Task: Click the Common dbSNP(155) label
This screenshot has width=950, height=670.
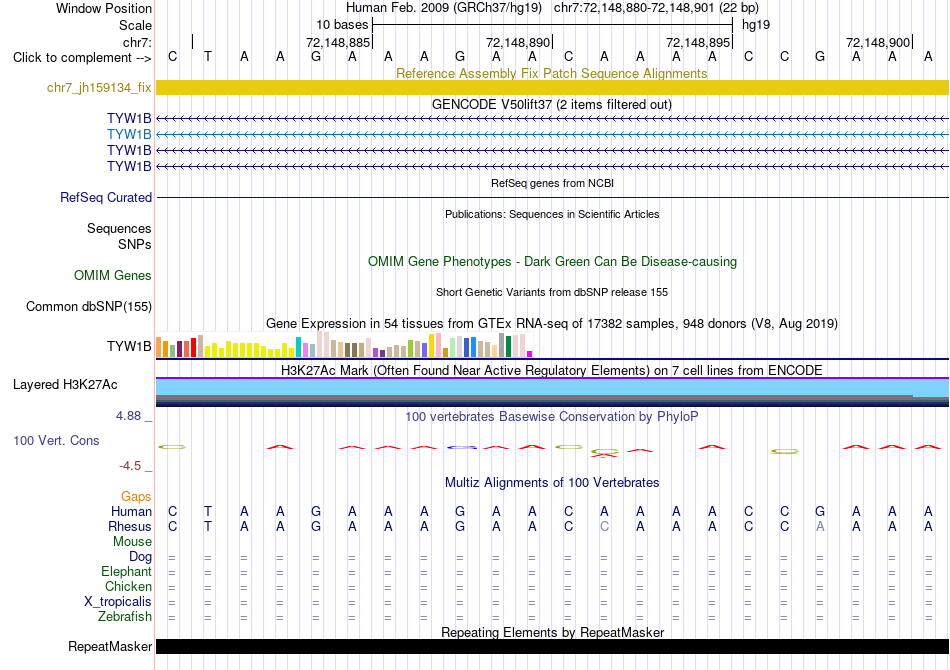Action: click(89, 307)
